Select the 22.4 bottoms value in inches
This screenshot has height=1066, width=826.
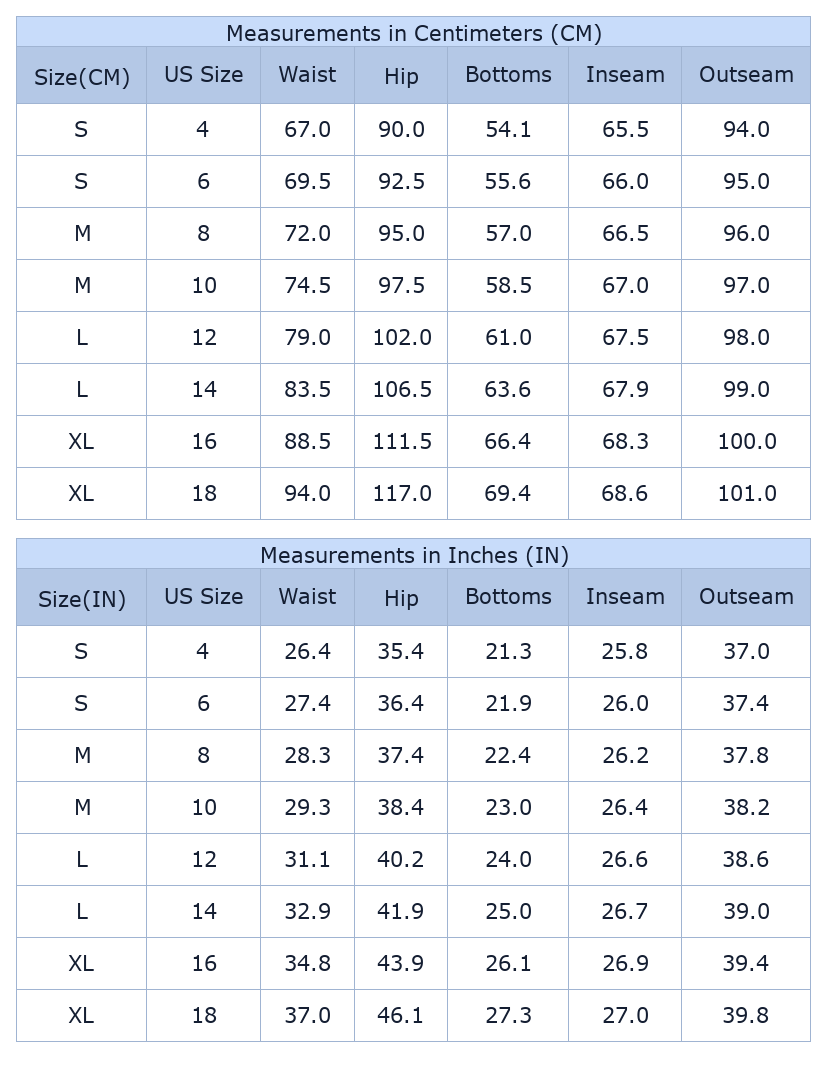508,756
